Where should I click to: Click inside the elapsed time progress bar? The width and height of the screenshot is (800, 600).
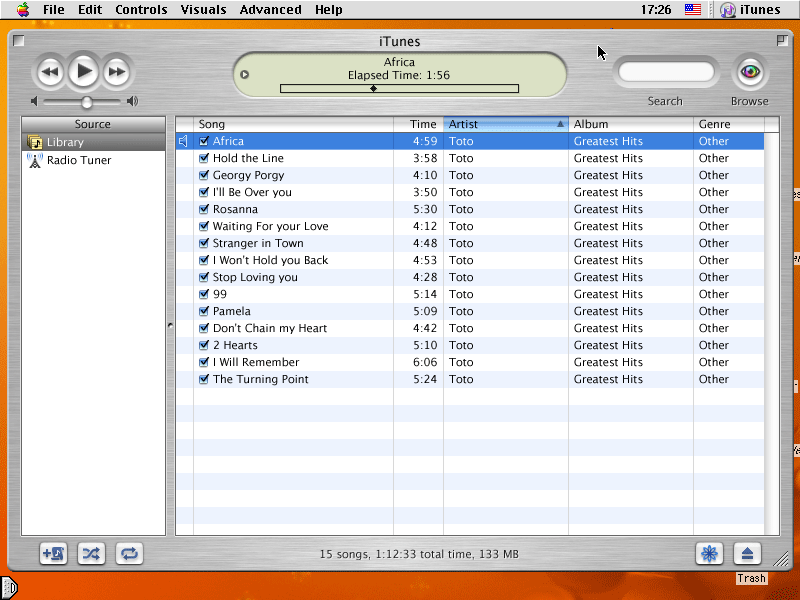click(x=399, y=88)
